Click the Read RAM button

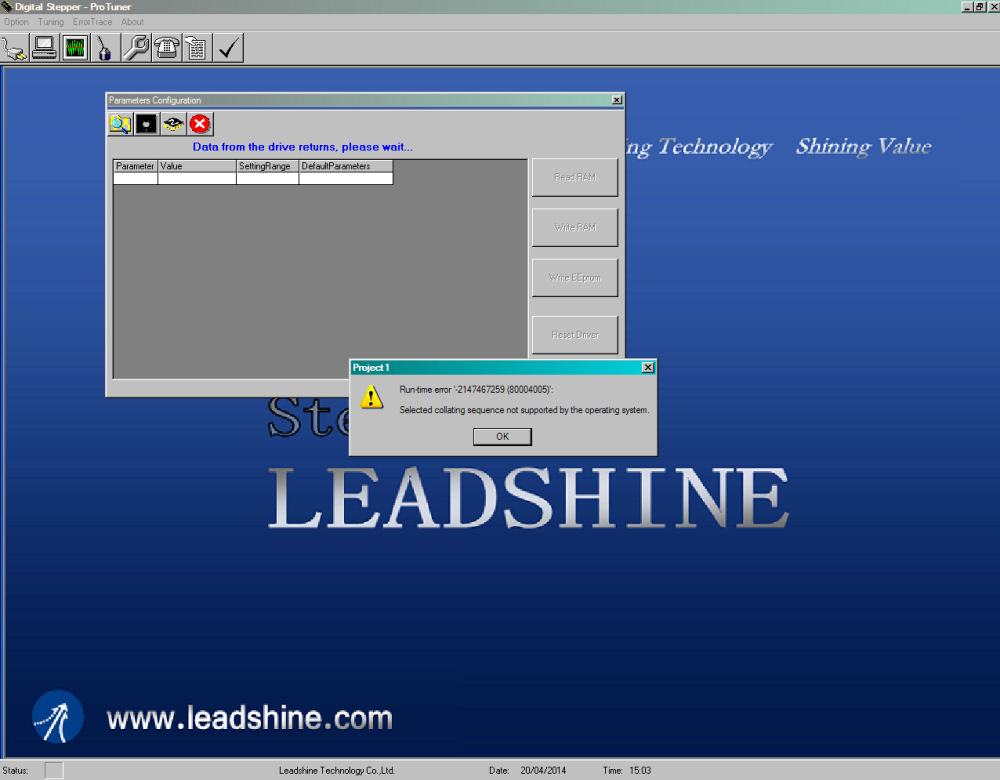tap(575, 177)
